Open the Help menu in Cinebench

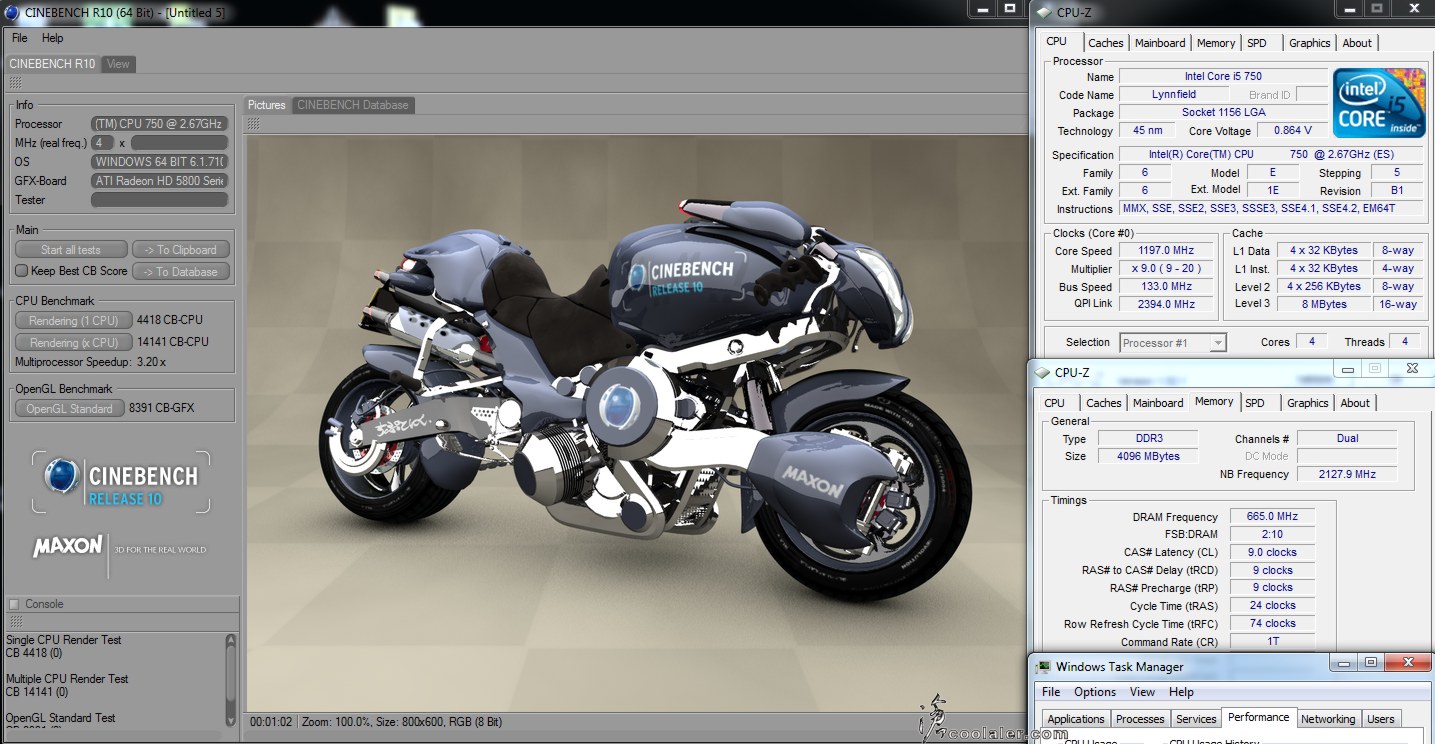point(52,38)
